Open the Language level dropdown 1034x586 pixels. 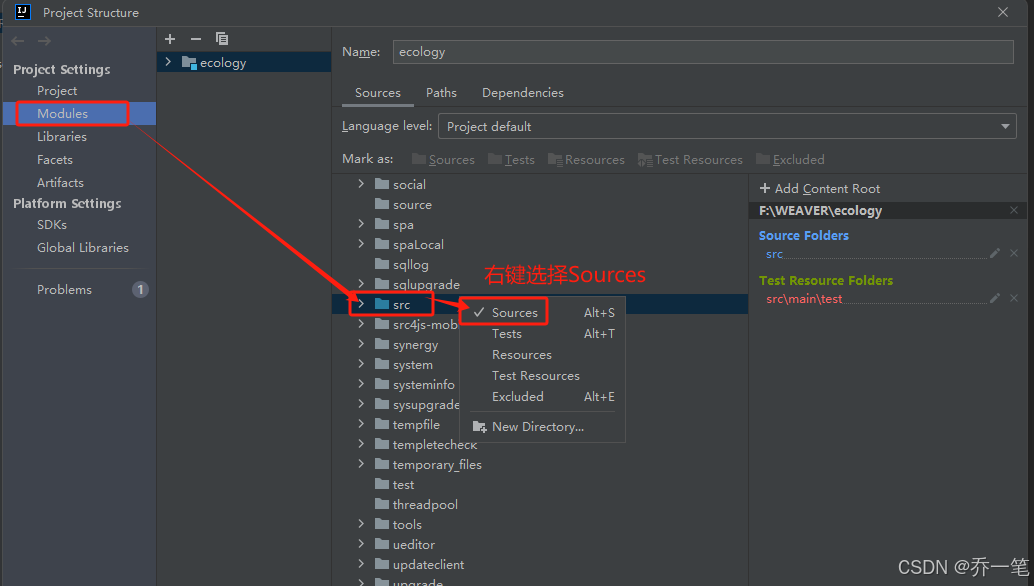(727, 126)
